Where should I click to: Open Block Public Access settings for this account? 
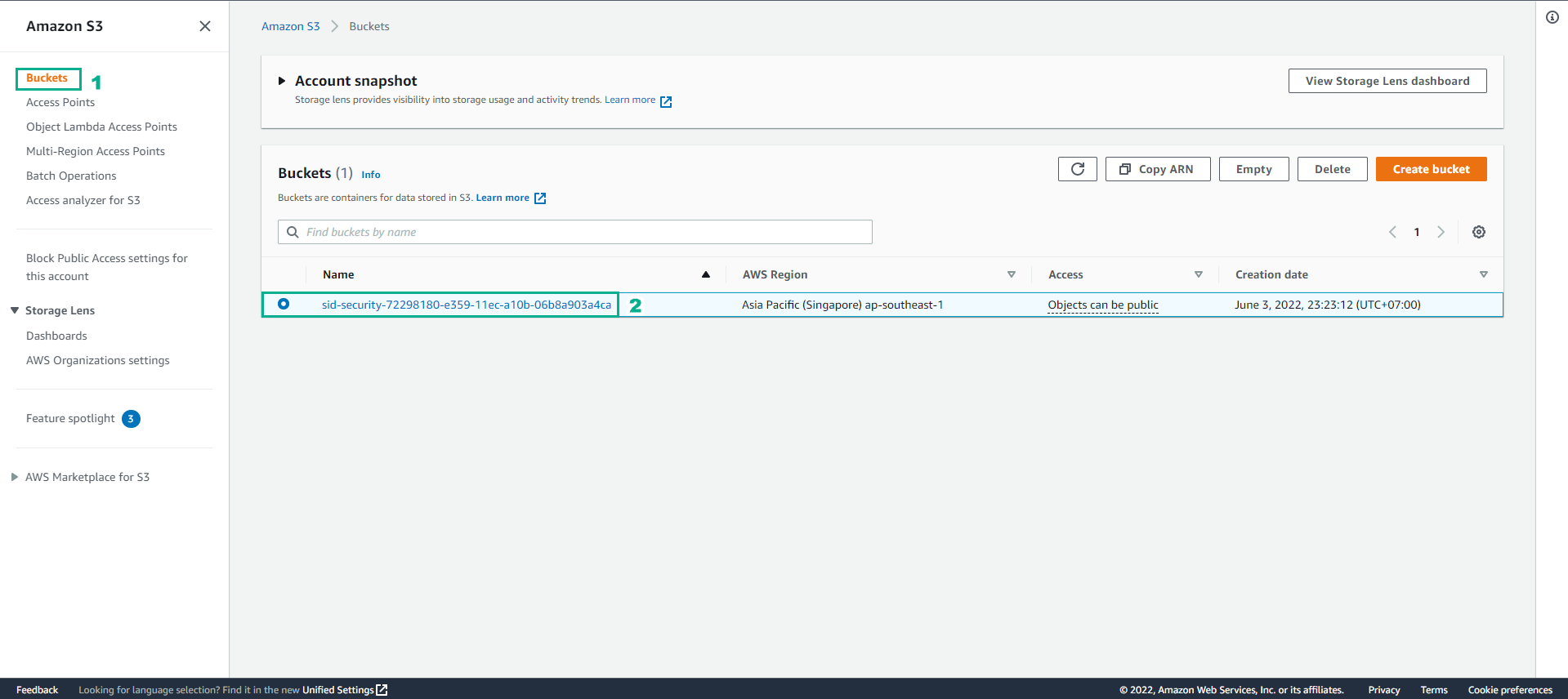pyautogui.click(x=107, y=267)
